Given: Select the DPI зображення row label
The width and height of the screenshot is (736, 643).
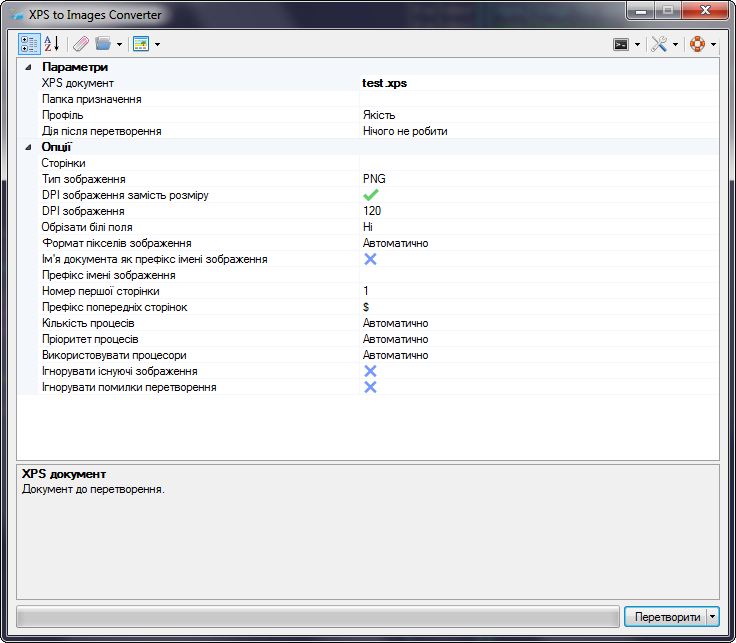Looking at the screenshot, I should [83, 211].
